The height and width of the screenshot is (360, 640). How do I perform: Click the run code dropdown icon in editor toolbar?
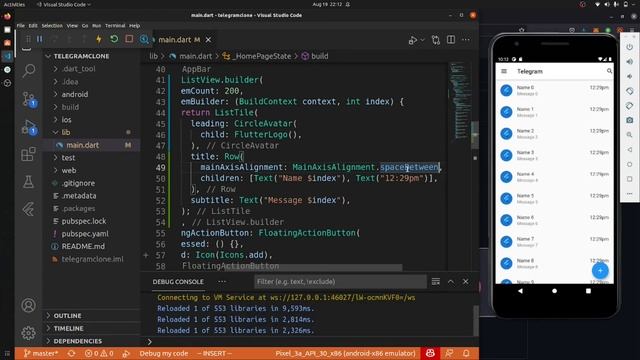[x=423, y=40]
